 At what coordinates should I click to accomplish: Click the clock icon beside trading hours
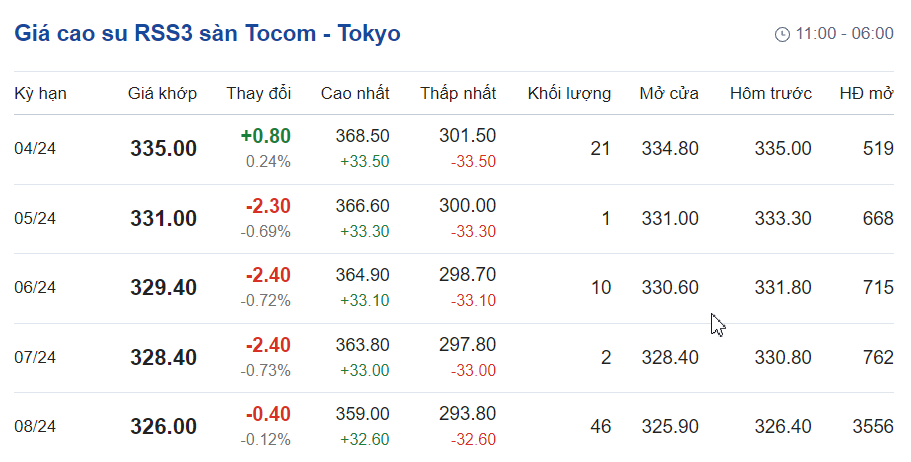click(782, 34)
